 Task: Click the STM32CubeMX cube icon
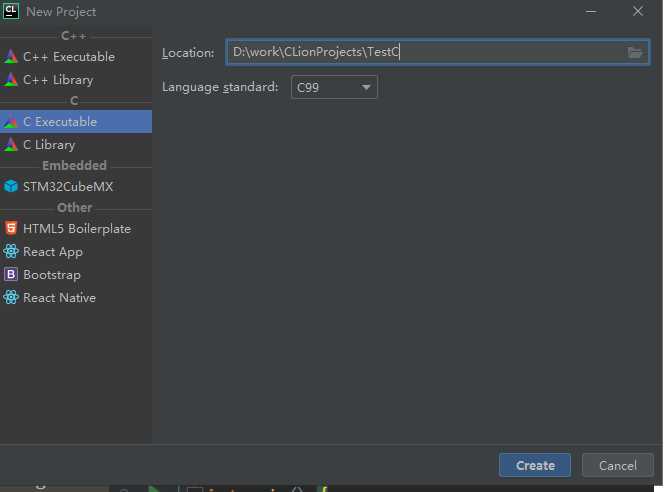[11, 186]
